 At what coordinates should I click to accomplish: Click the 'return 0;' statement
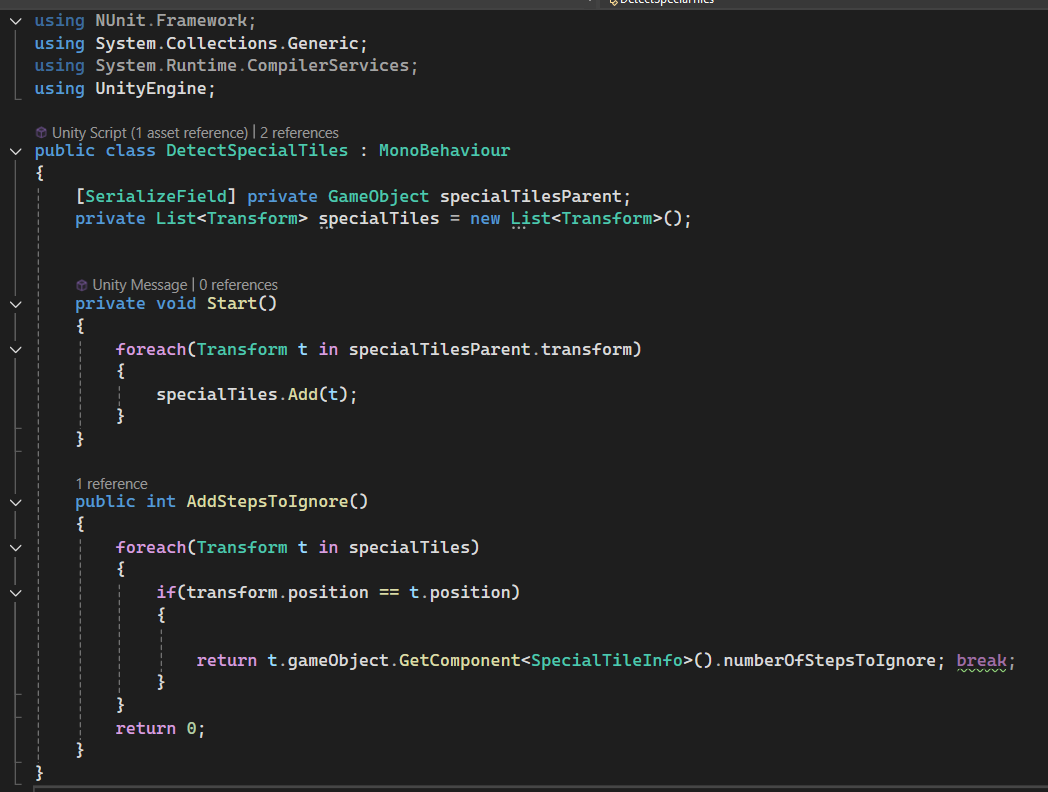(x=160, y=729)
